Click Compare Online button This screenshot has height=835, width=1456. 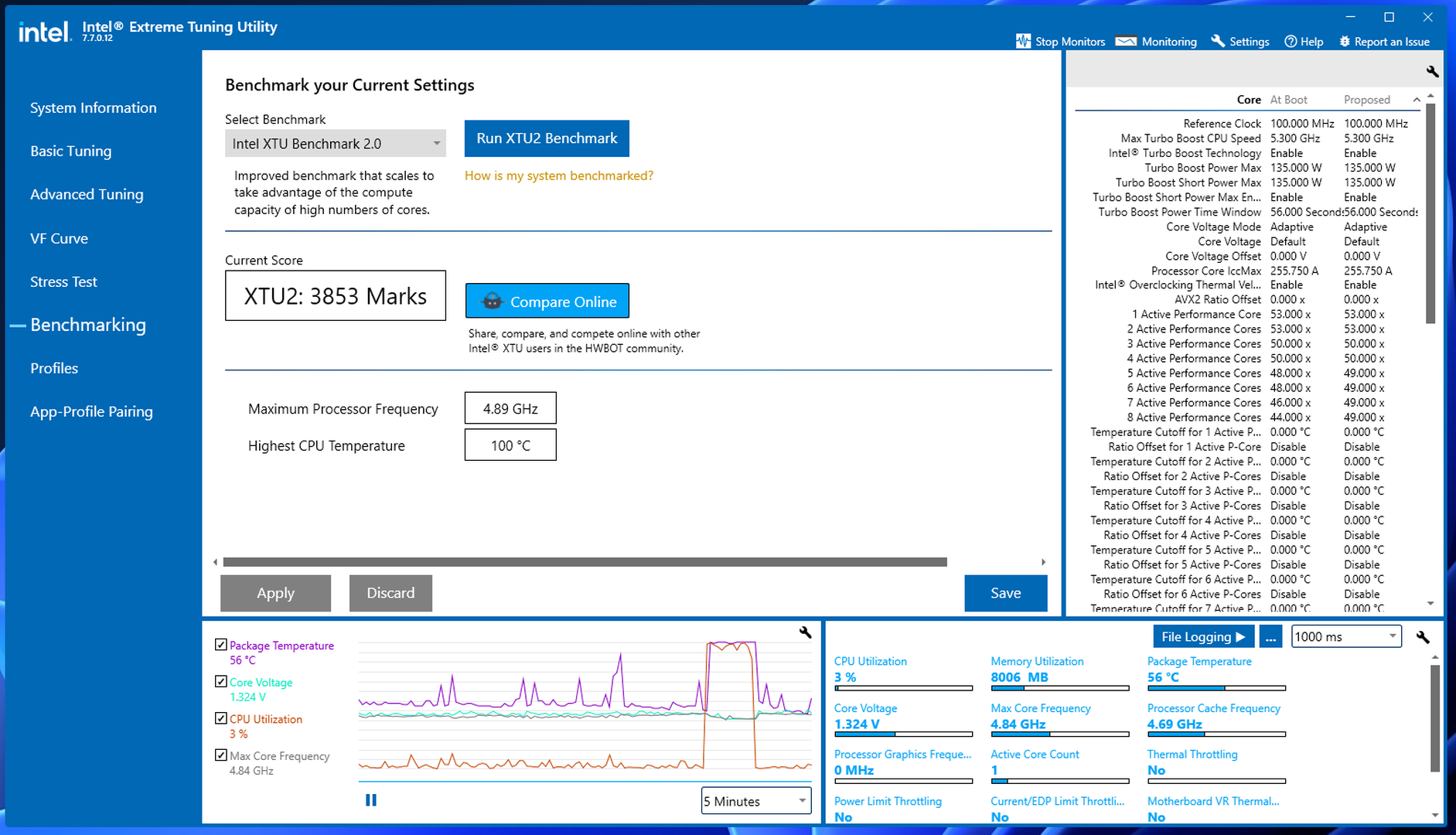click(x=547, y=302)
